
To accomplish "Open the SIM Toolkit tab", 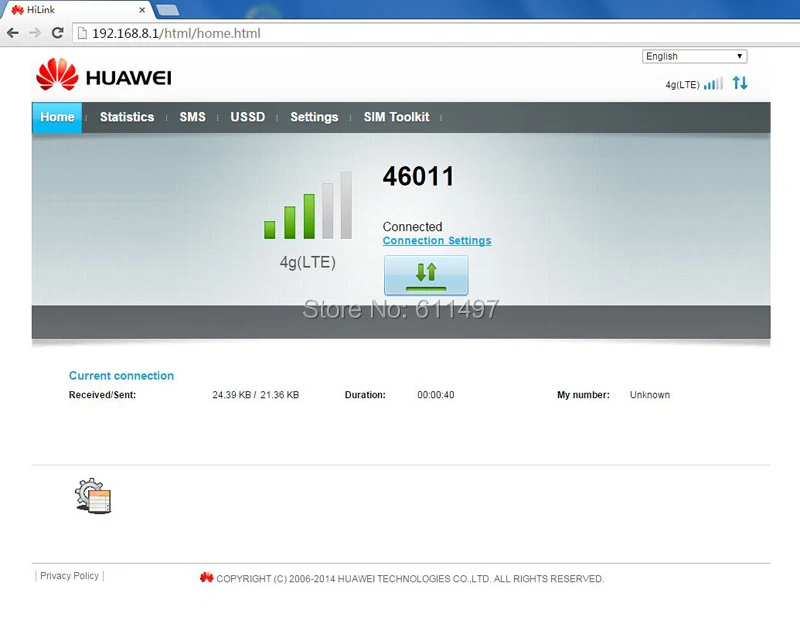I will [396, 117].
